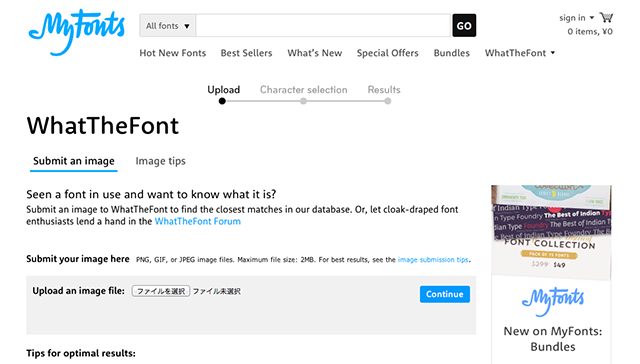Follow the WhatTheFont Forum link

pyautogui.click(x=198, y=222)
